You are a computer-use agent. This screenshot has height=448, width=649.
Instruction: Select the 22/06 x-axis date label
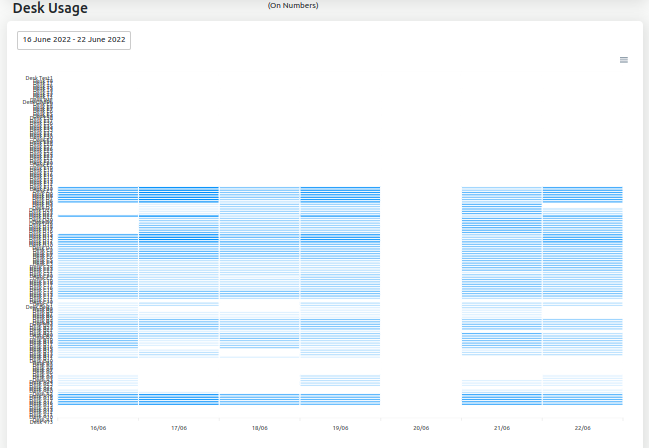click(x=583, y=428)
